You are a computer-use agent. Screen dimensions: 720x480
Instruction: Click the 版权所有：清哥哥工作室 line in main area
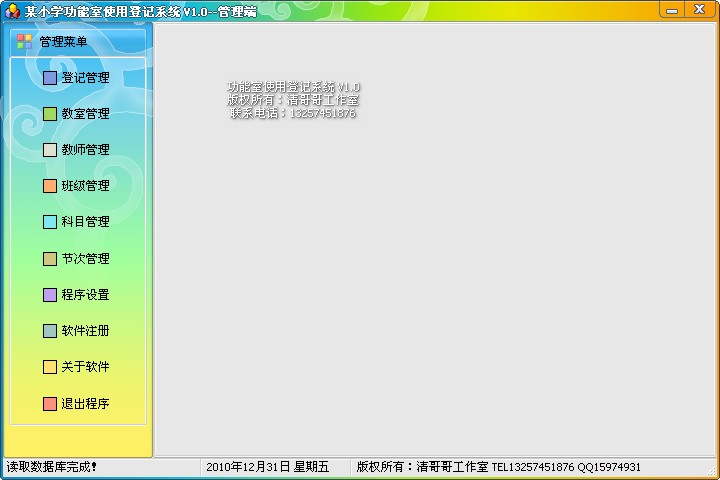pos(292,100)
